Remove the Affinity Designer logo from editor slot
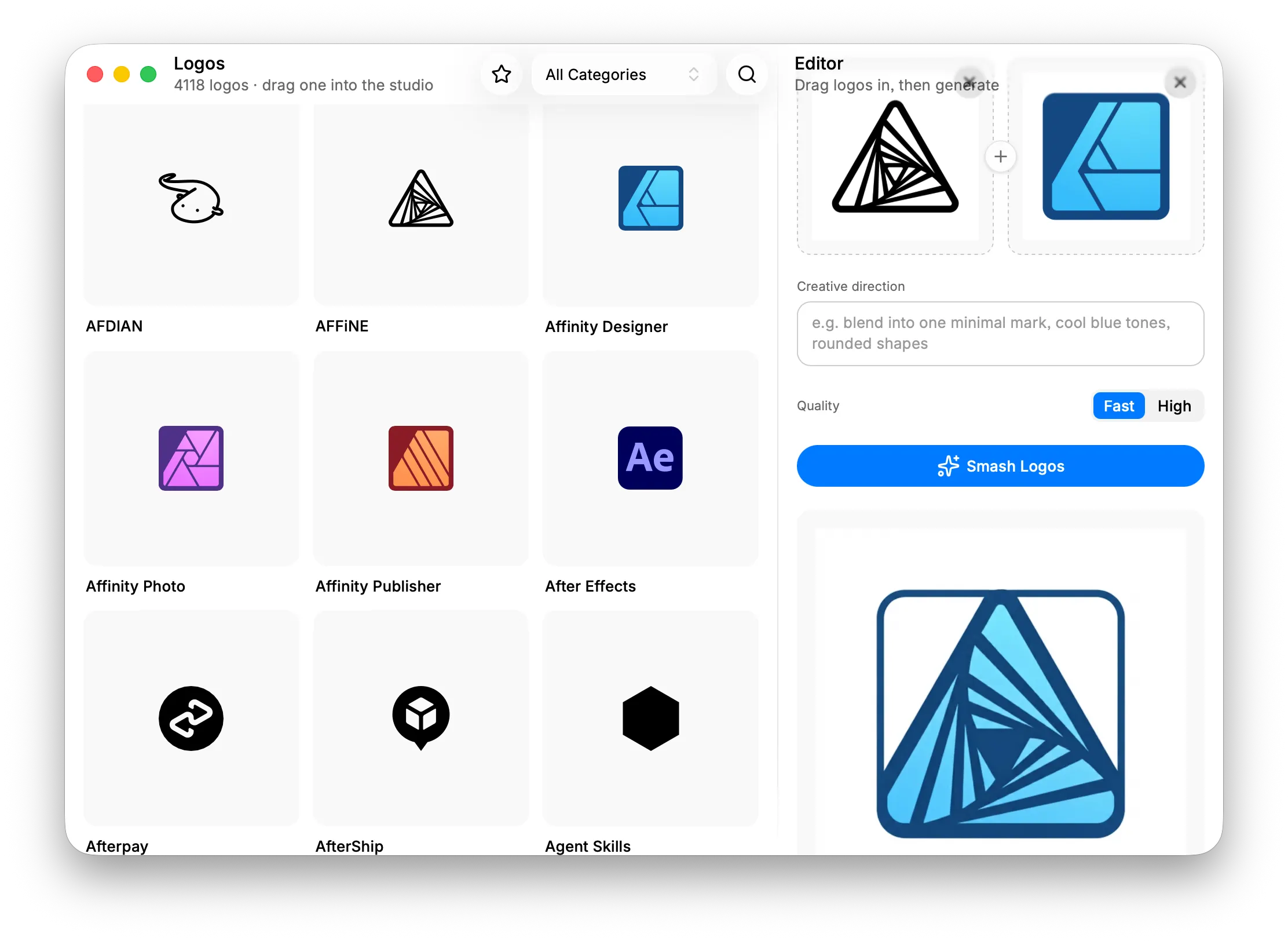This screenshot has height=941, width=1288. [1180, 82]
